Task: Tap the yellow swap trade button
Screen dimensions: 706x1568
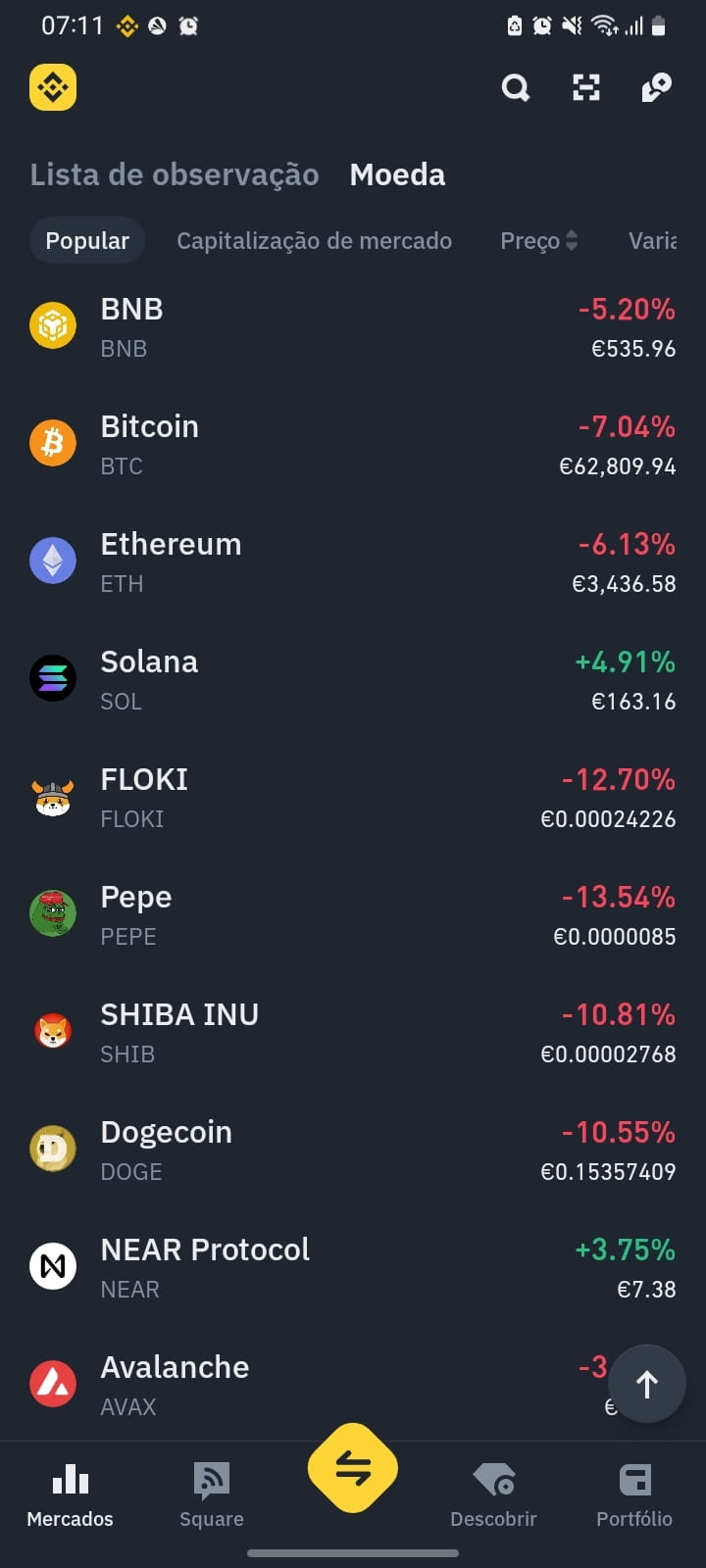Action: coord(353,1468)
